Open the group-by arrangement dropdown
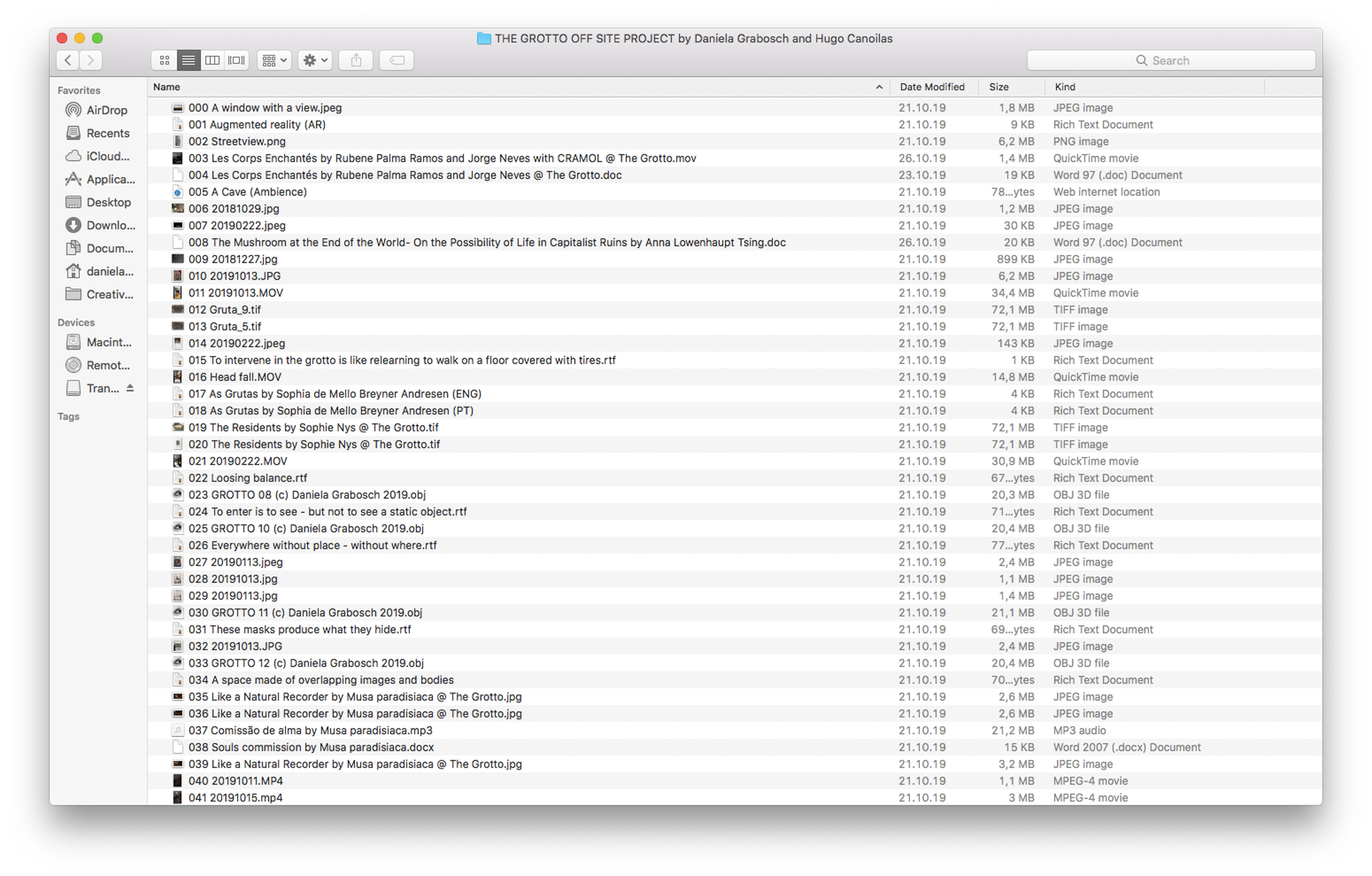The height and width of the screenshot is (876, 1372). [x=274, y=60]
